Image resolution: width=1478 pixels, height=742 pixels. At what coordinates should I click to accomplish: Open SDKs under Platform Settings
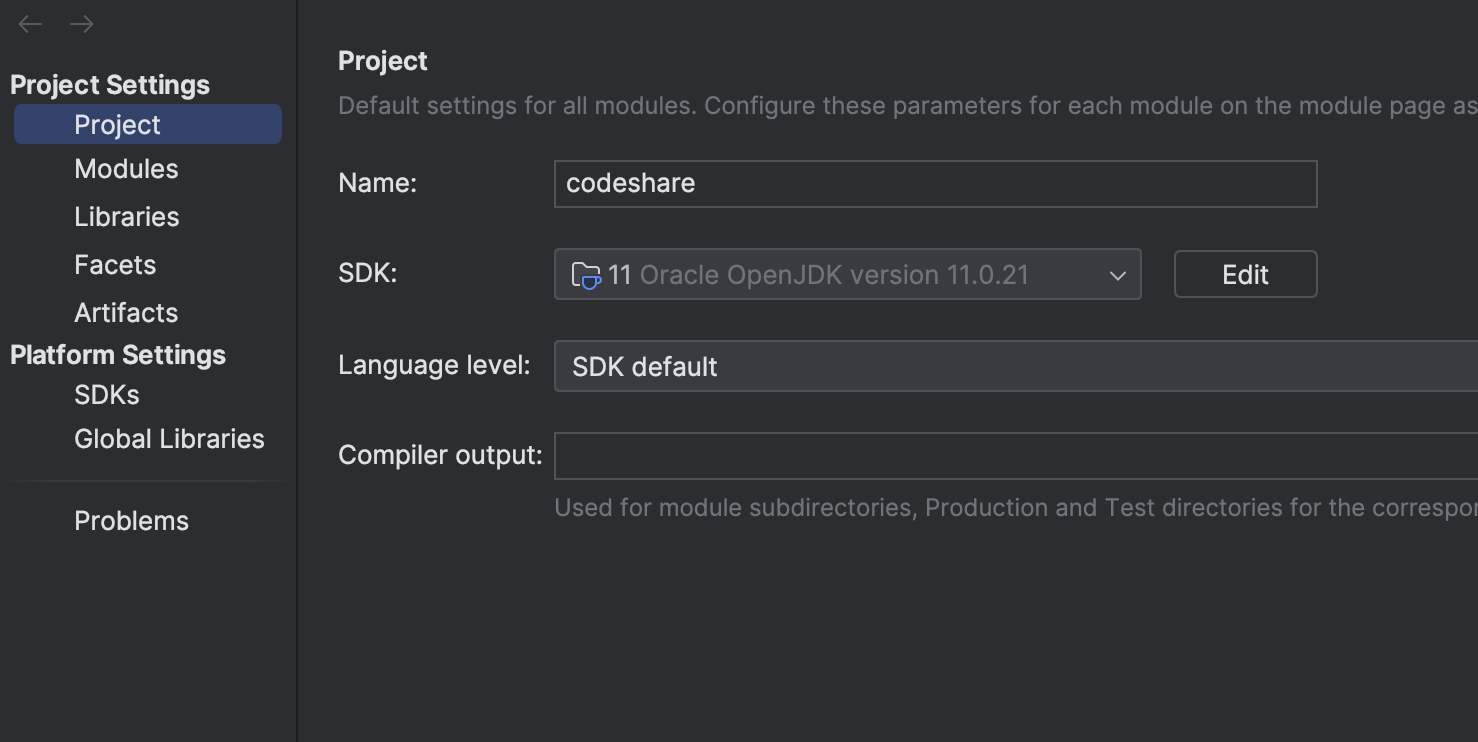click(106, 394)
